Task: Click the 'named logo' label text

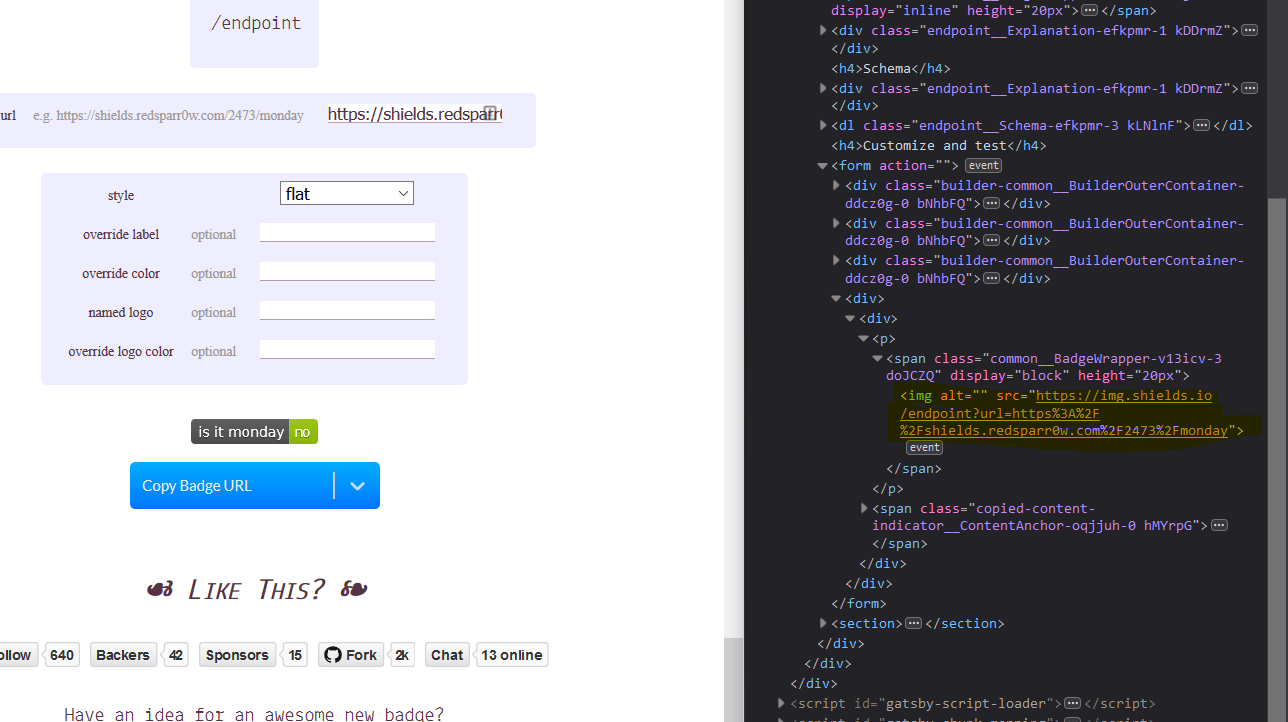Action: [x=121, y=312]
